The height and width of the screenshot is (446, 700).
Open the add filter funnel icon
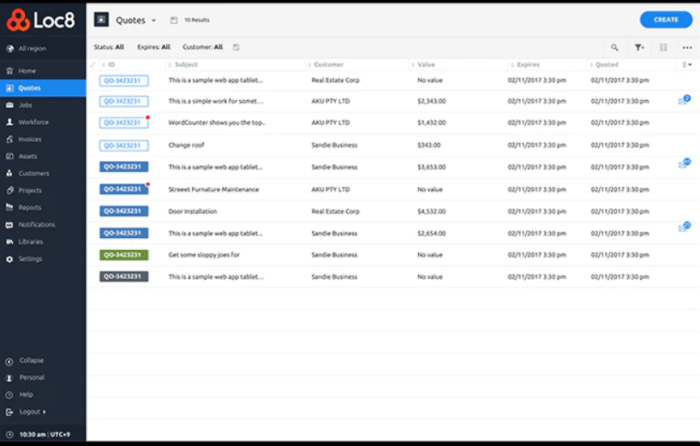(x=639, y=47)
